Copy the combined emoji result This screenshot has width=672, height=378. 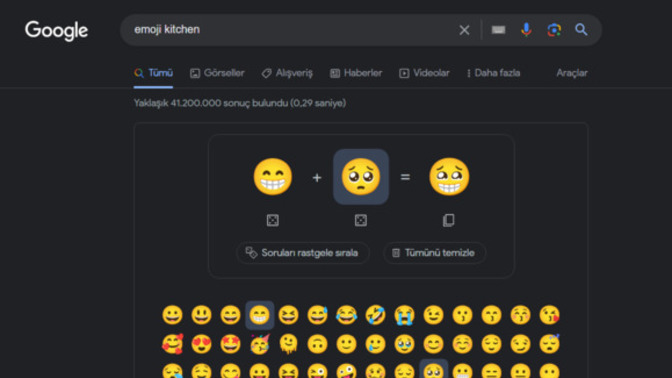click(x=448, y=220)
